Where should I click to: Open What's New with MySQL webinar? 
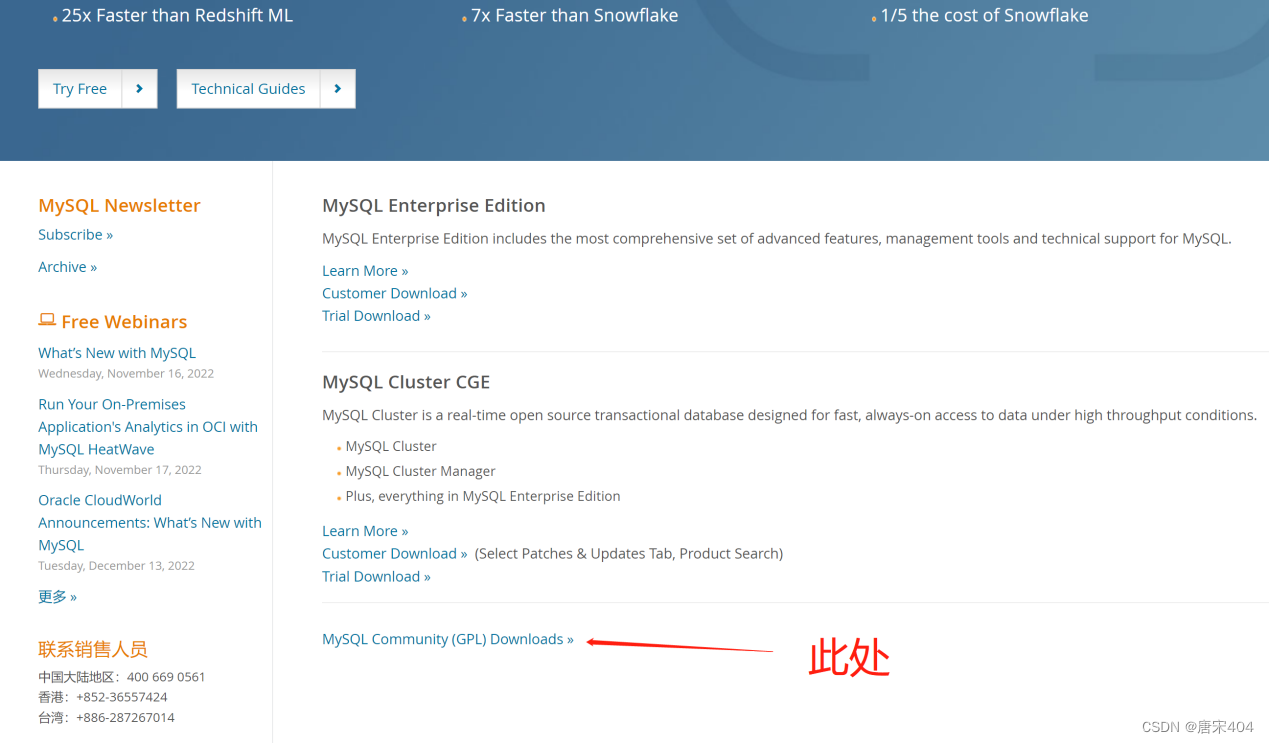(x=117, y=353)
